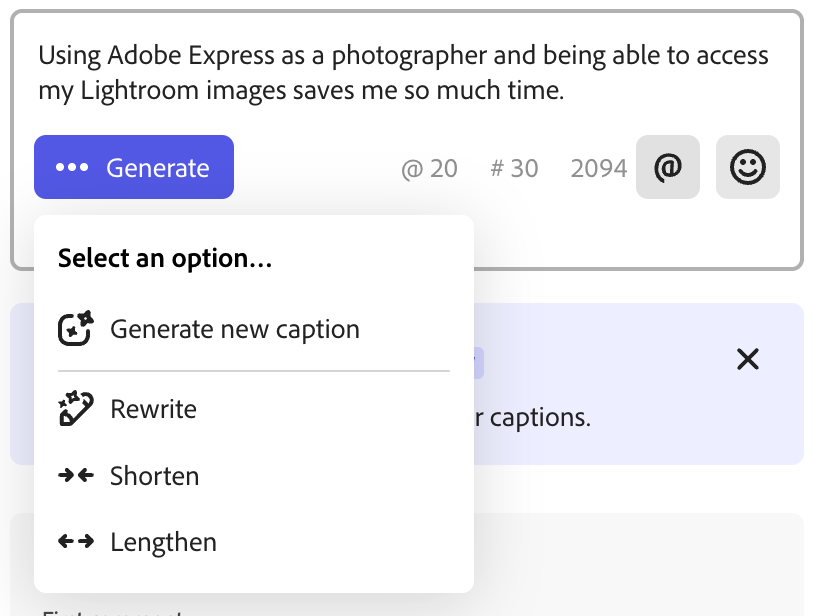Screen dimensions: 826x616
Task: Click the sparkle Generate new caption icon
Action: 77,329
